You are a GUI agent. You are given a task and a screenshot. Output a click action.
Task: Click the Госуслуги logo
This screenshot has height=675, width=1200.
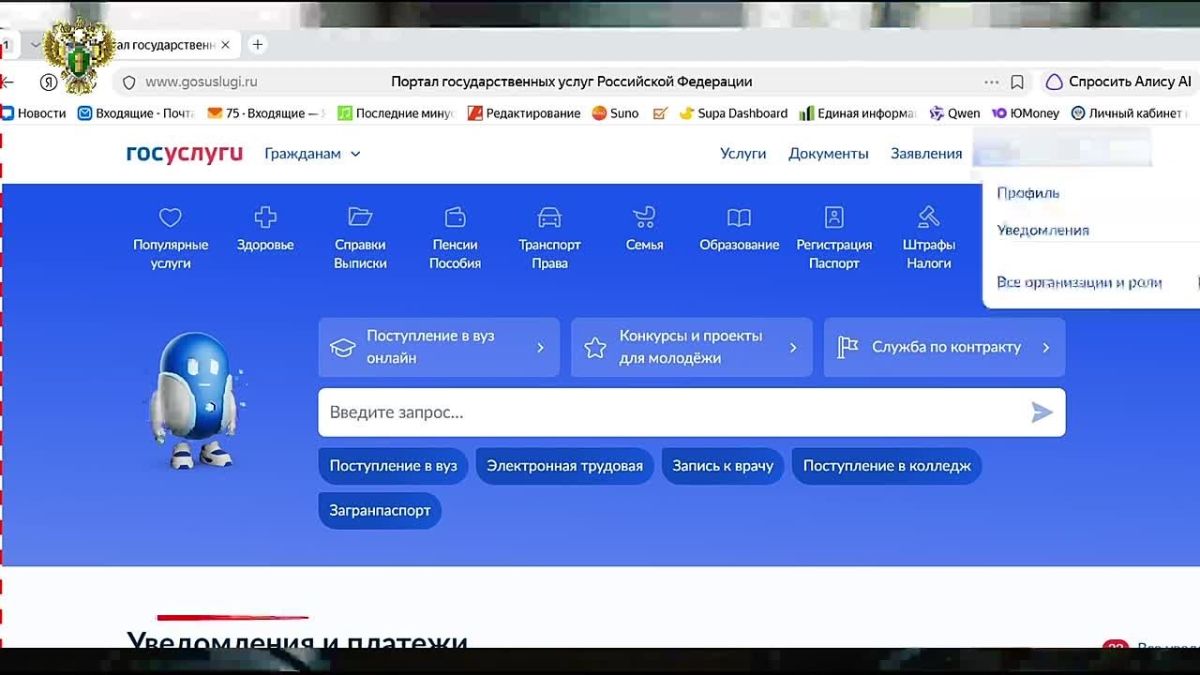184,153
